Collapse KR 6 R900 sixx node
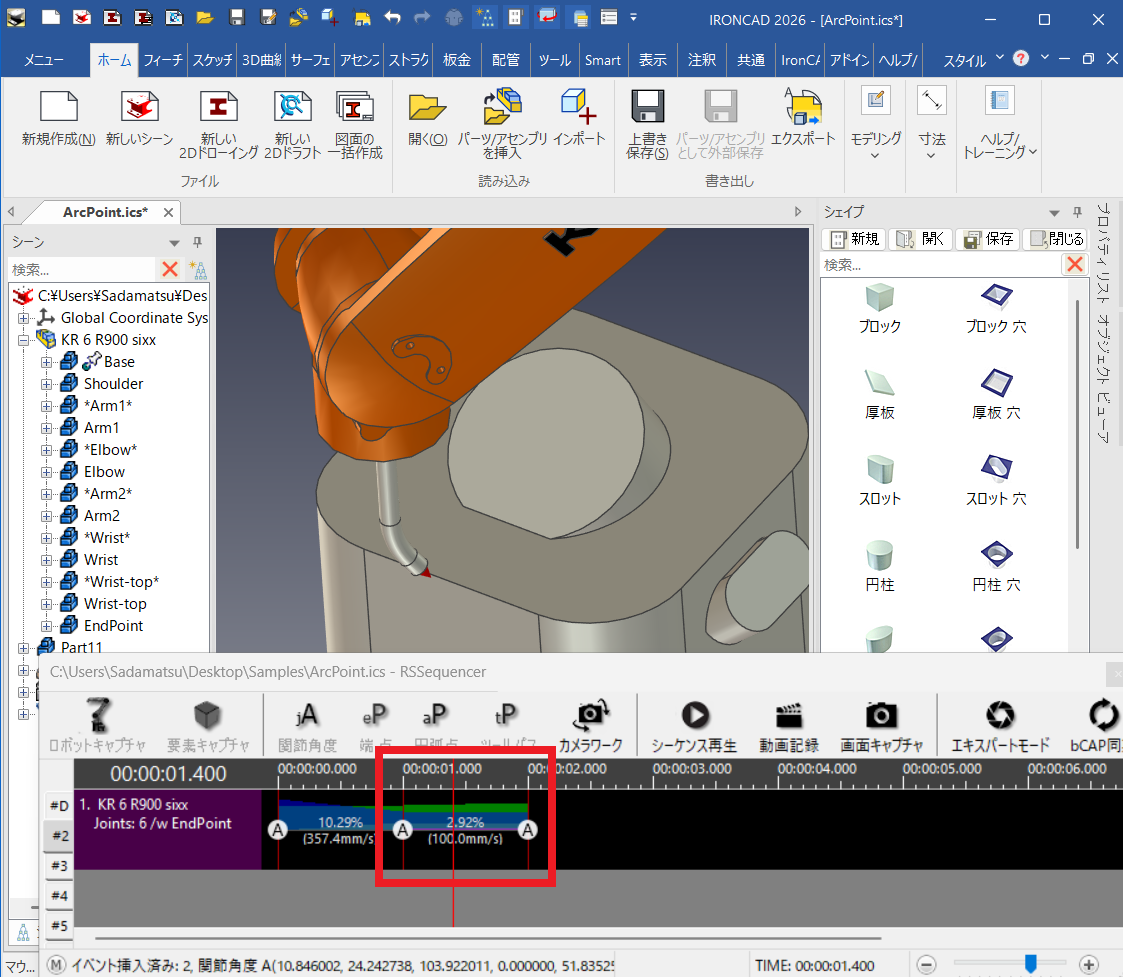 (24, 340)
